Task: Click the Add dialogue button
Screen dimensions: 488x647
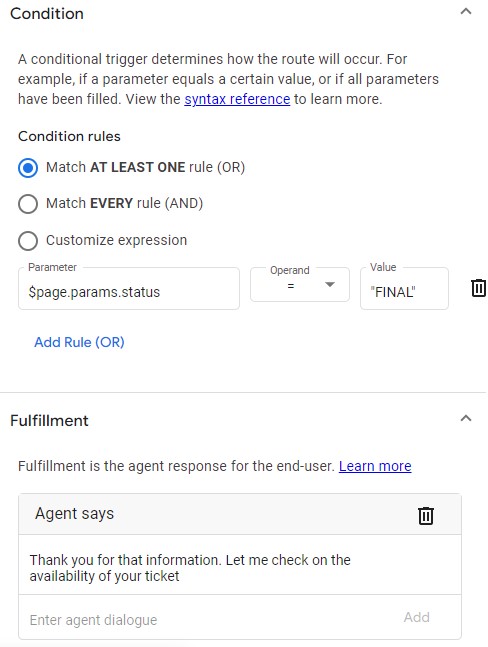Action: (417, 617)
